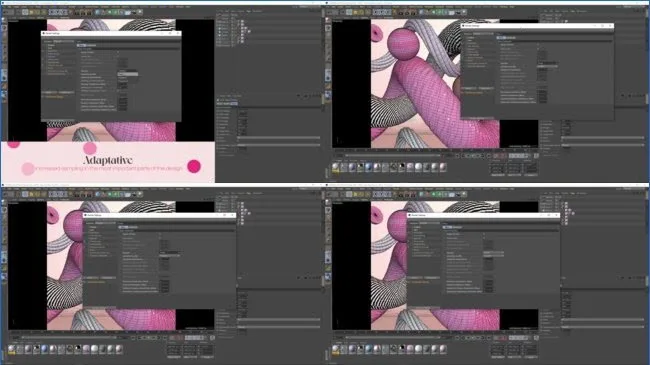The height and width of the screenshot is (365, 650).
Task: Select orange My Render Setting in bottom-left dialog
Action: coord(96,282)
